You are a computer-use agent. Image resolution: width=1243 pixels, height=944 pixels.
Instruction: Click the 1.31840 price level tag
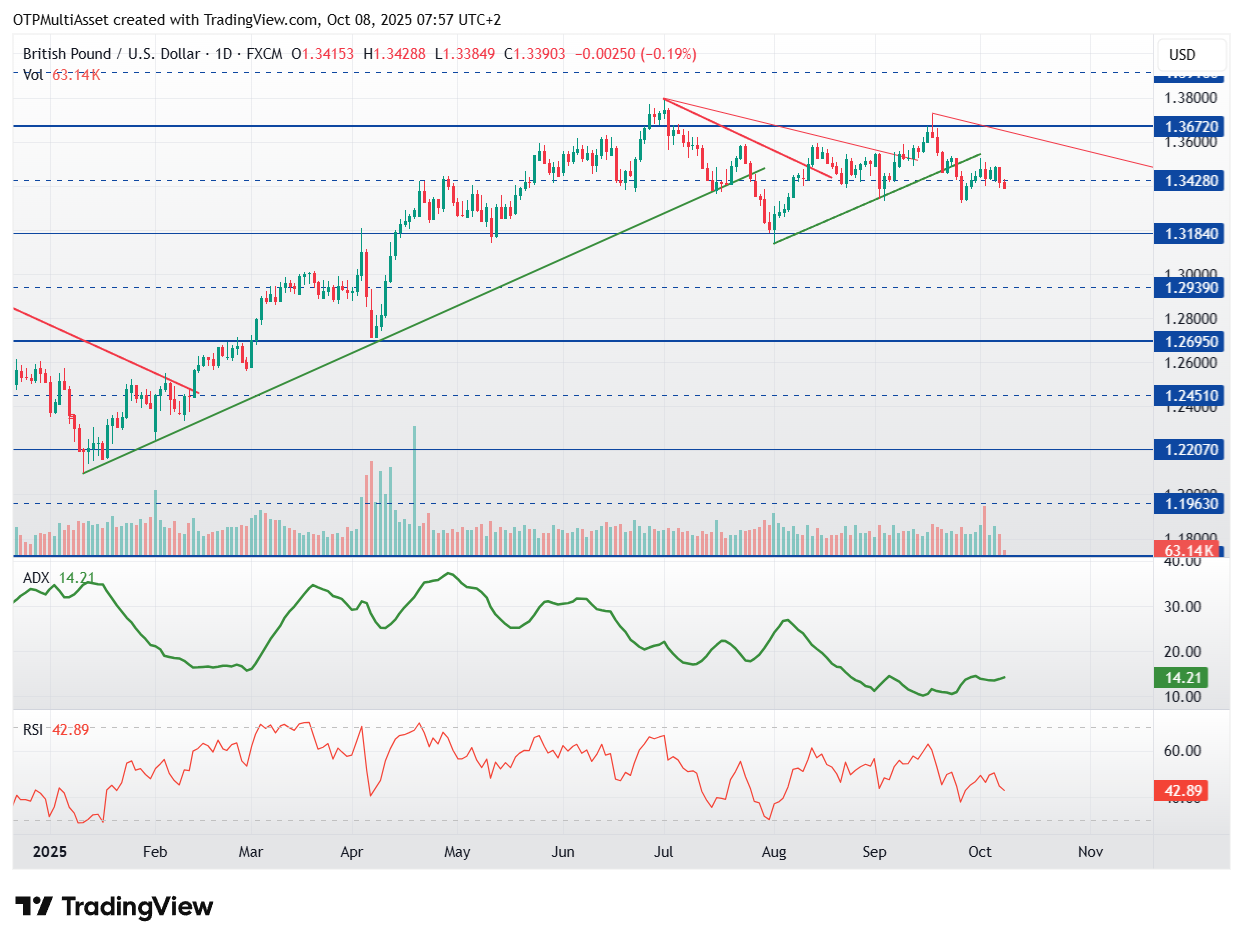[1191, 233]
